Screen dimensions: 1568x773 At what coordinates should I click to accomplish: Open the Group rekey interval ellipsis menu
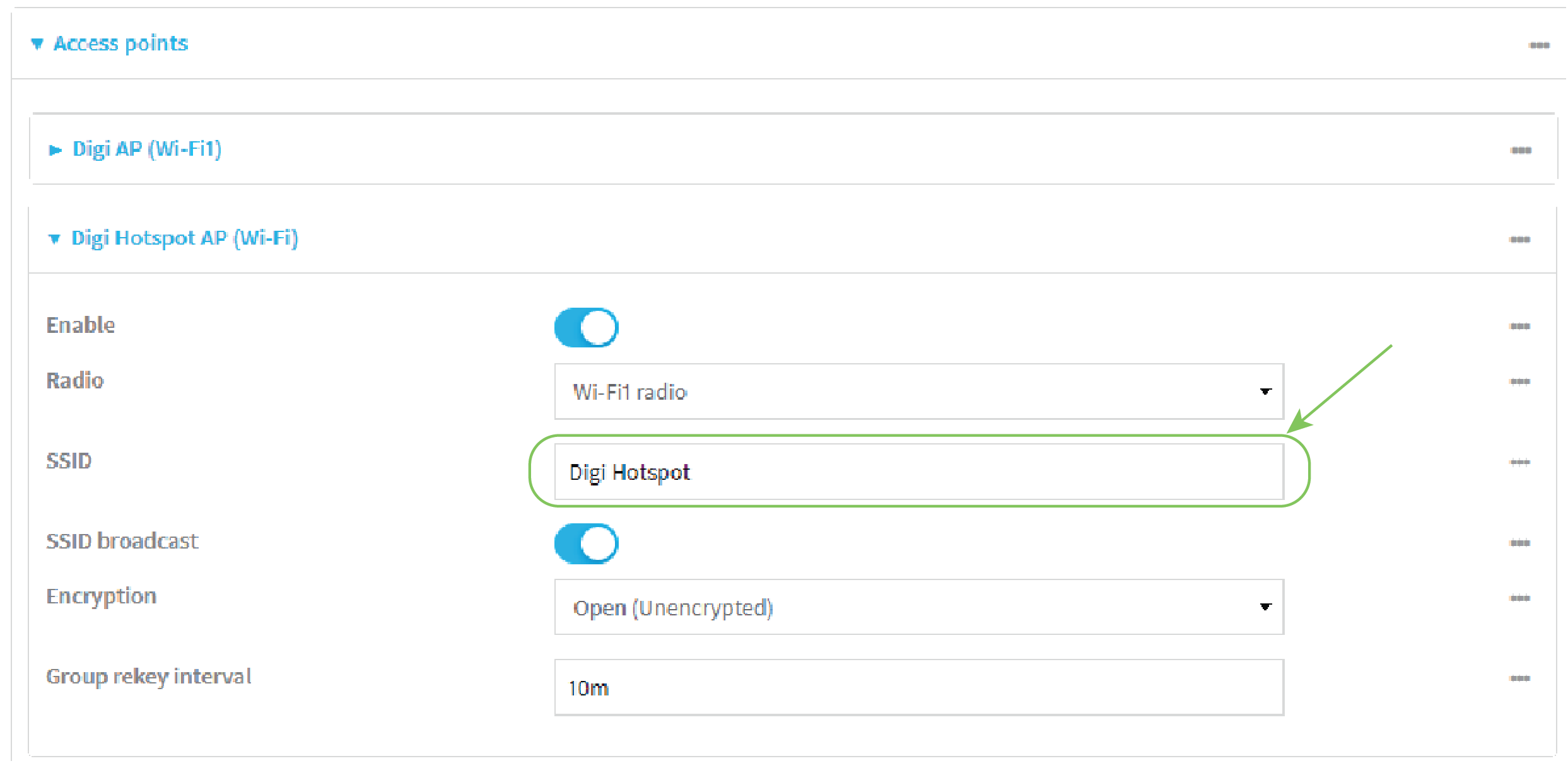(1520, 679)
